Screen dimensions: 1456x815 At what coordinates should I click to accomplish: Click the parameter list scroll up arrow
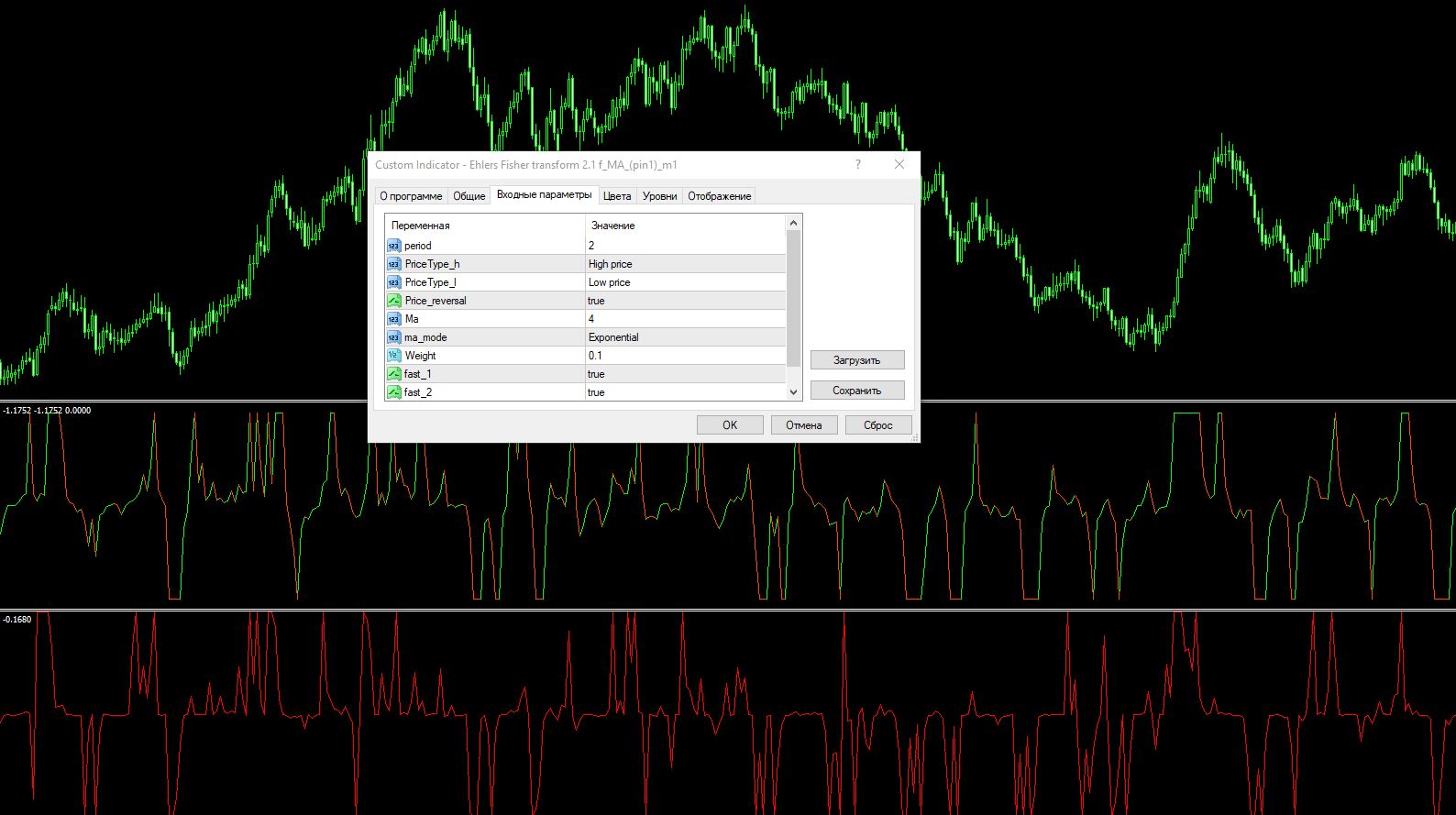coord(794,223)
